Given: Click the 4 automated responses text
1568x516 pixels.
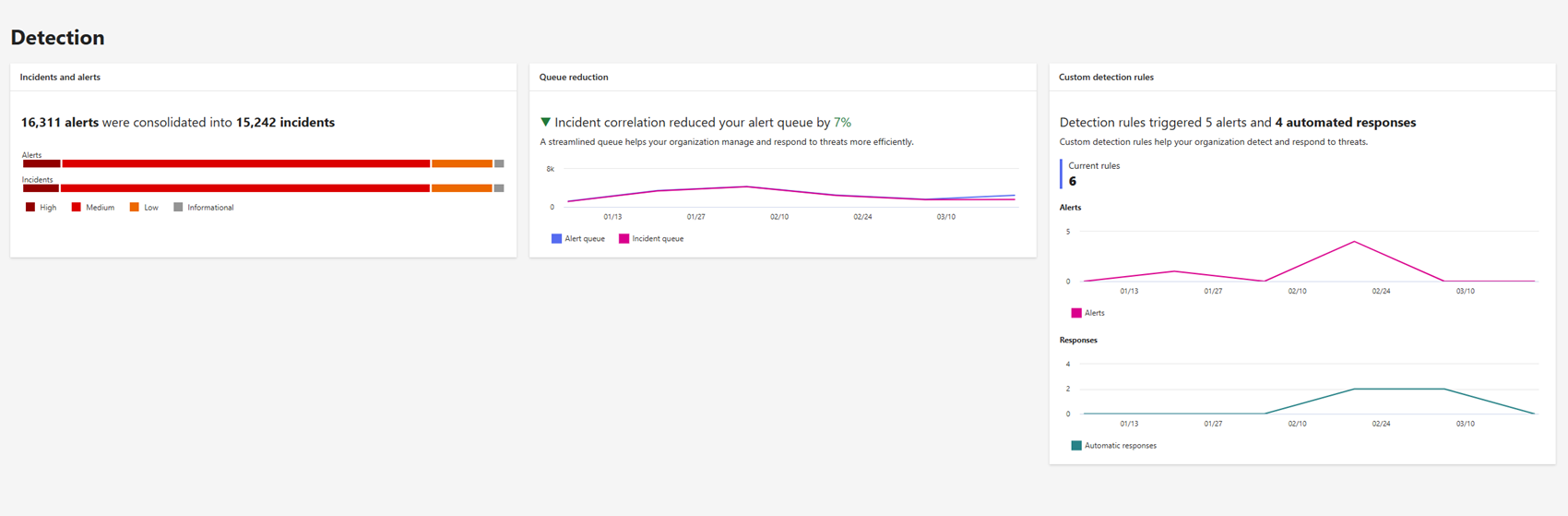Looking at the screenshot, I should point(1345,123).
